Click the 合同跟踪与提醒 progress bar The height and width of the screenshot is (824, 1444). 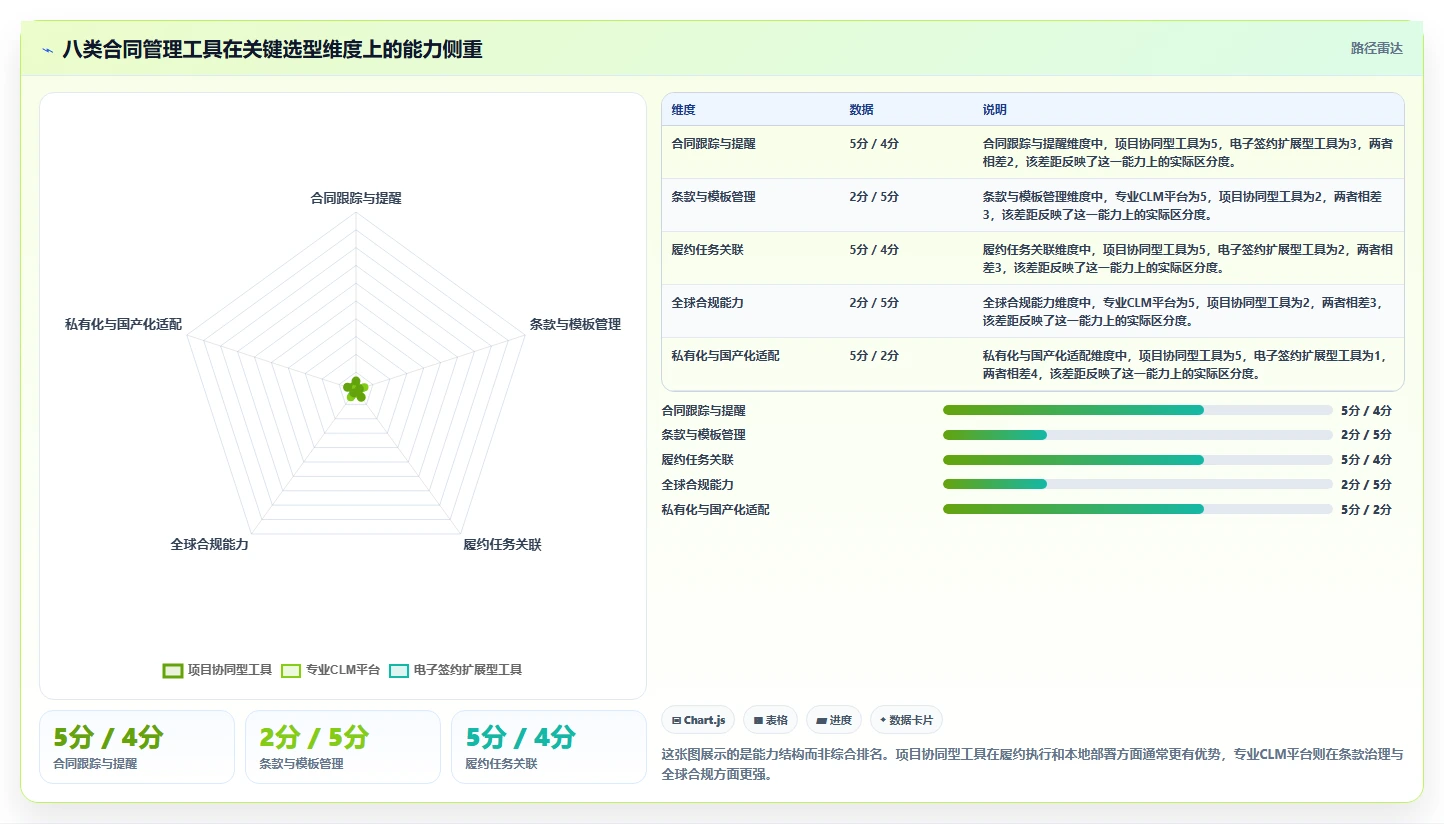(1138, 410)
